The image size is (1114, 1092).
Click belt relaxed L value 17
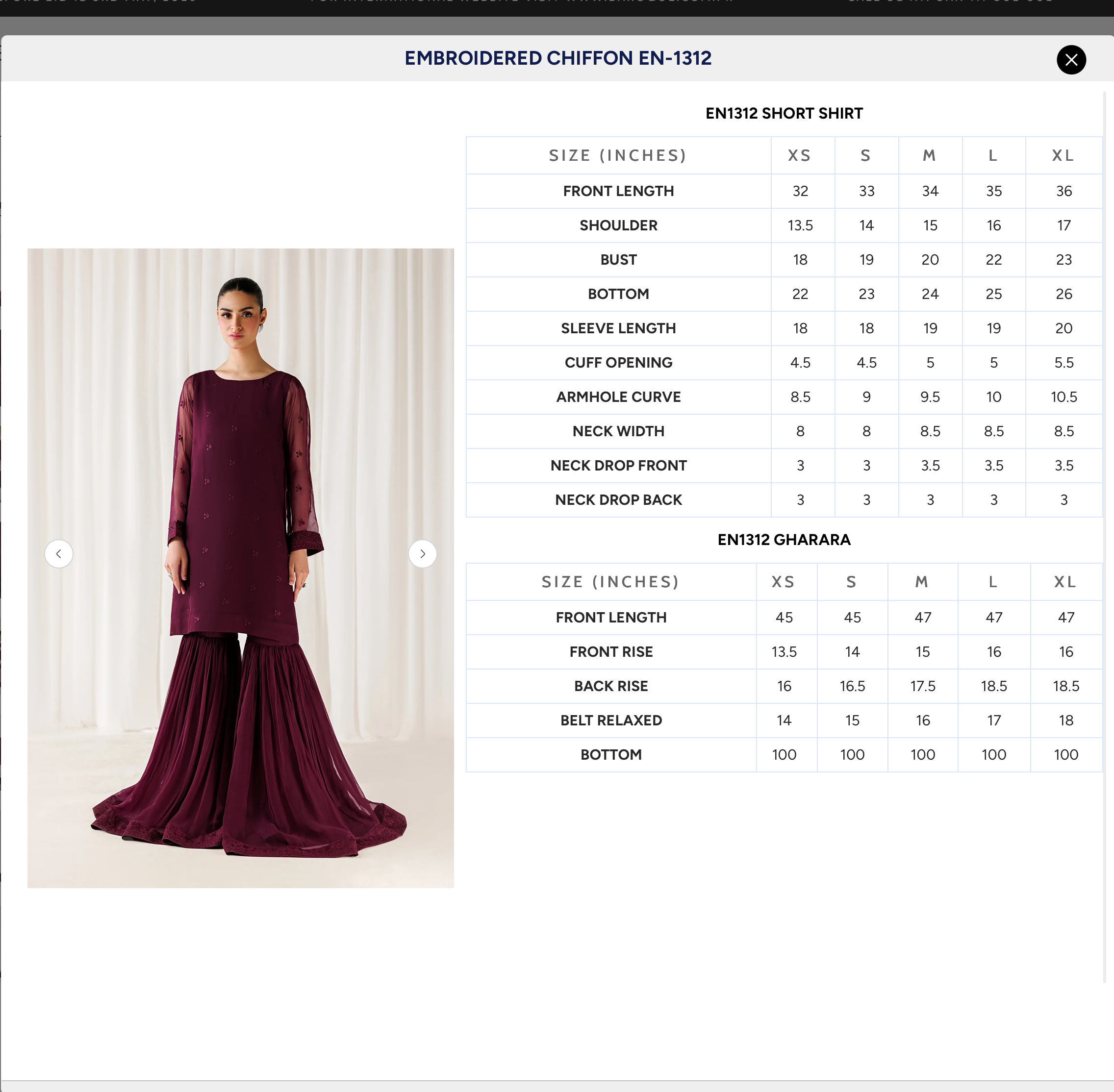[x=993, y=720]
